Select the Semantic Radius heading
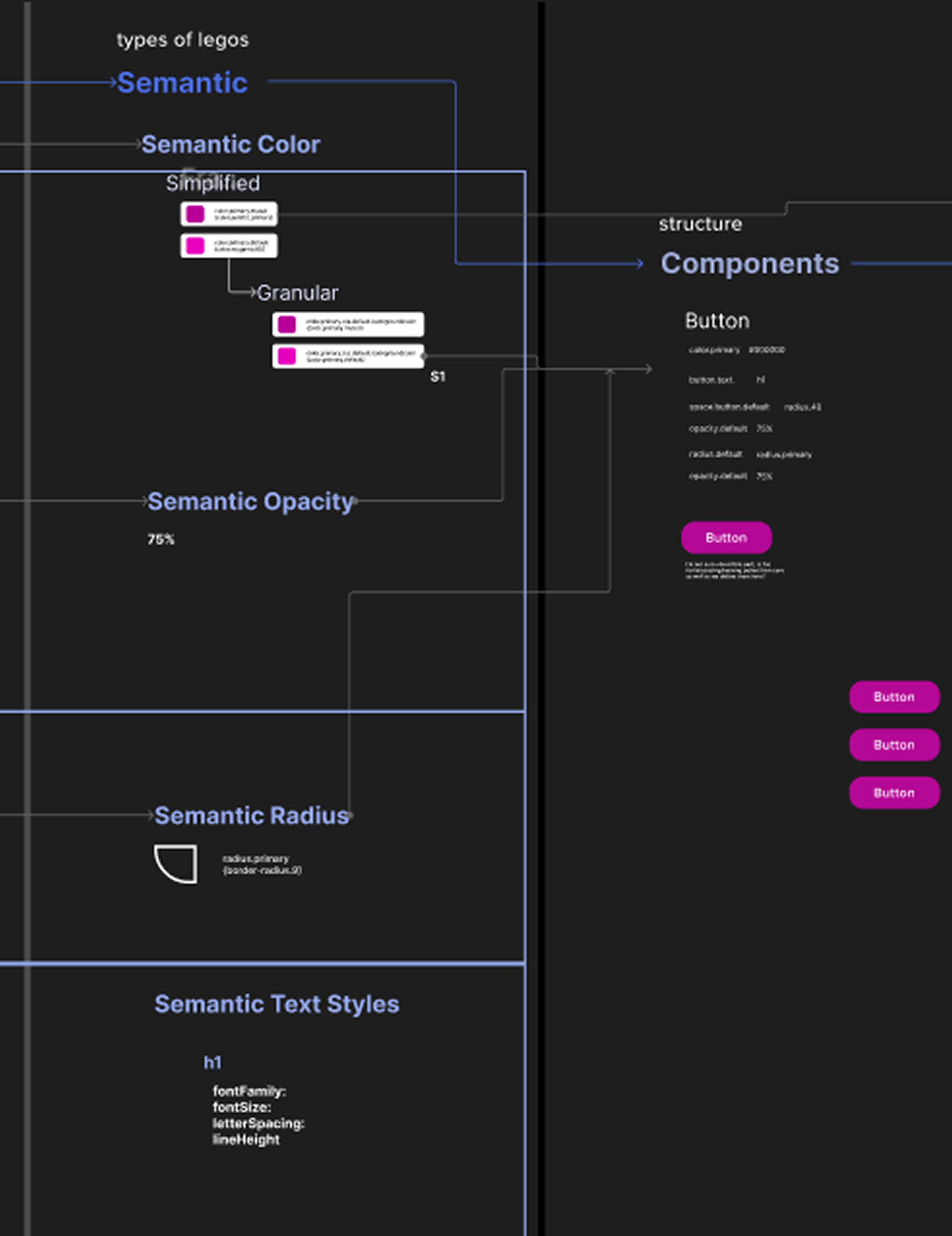952x1236 pixels. pos(251,816)
